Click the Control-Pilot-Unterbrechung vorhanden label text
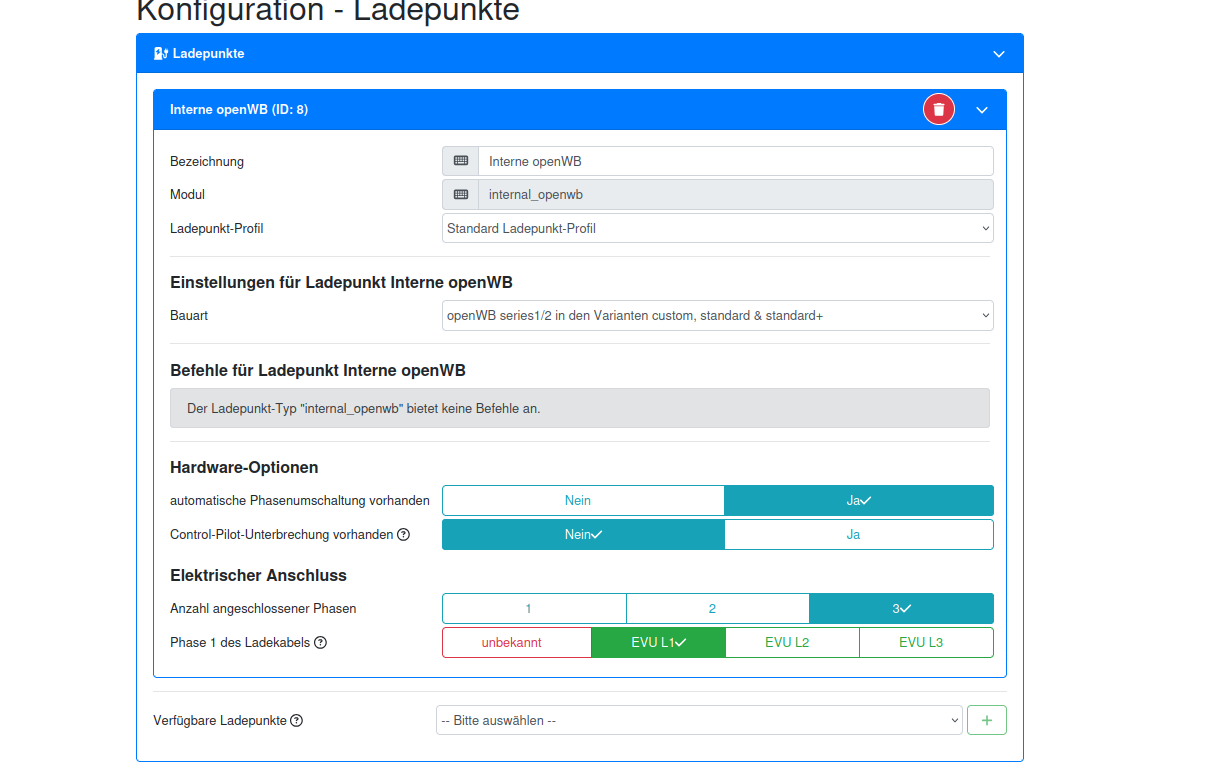1221x765 pixels. pos(282,534)
